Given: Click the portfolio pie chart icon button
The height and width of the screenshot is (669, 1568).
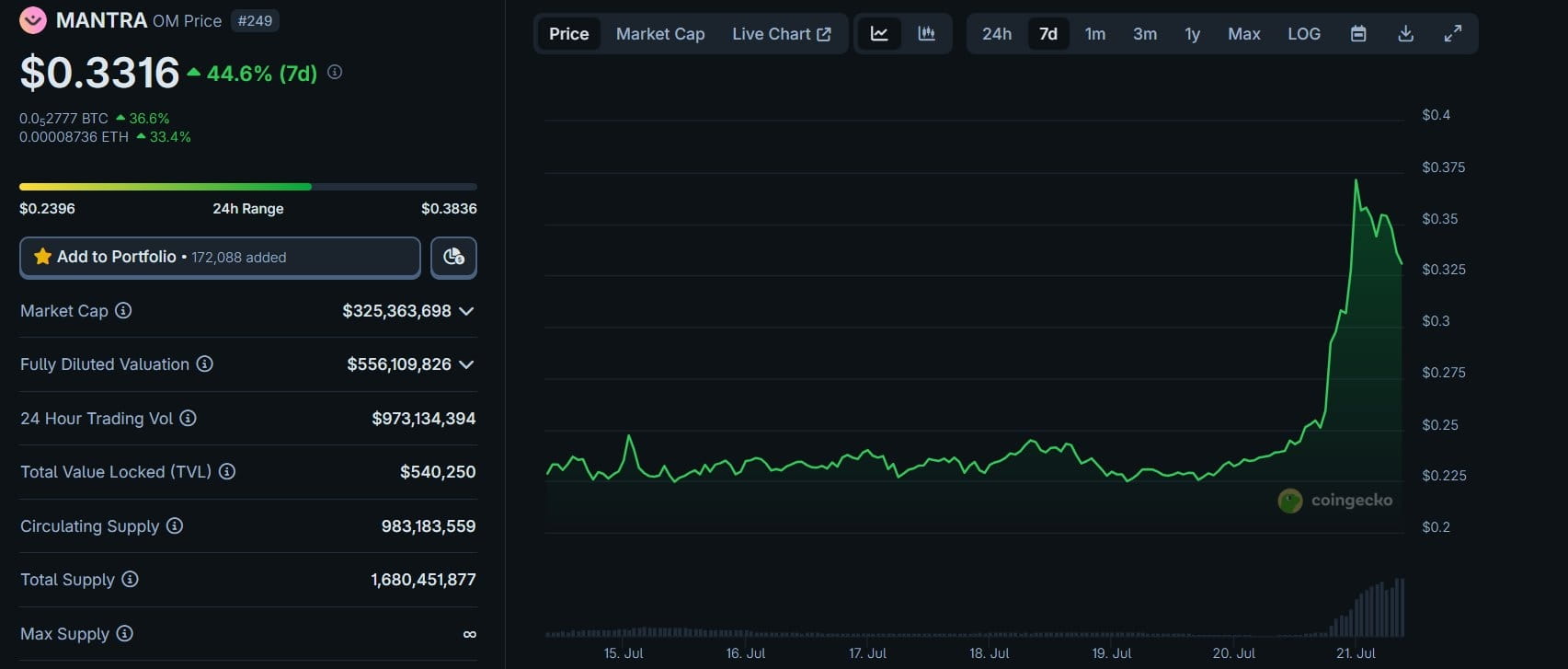Looking at the screenshot, I should [x=453, y=258].
